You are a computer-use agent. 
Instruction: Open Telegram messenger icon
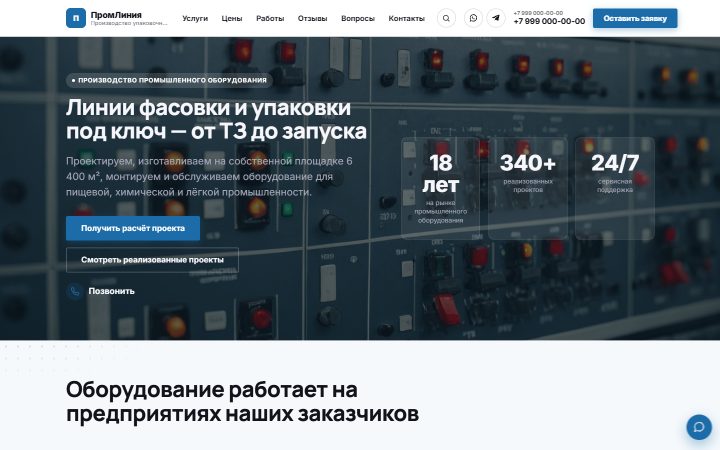tap(496, 18)
